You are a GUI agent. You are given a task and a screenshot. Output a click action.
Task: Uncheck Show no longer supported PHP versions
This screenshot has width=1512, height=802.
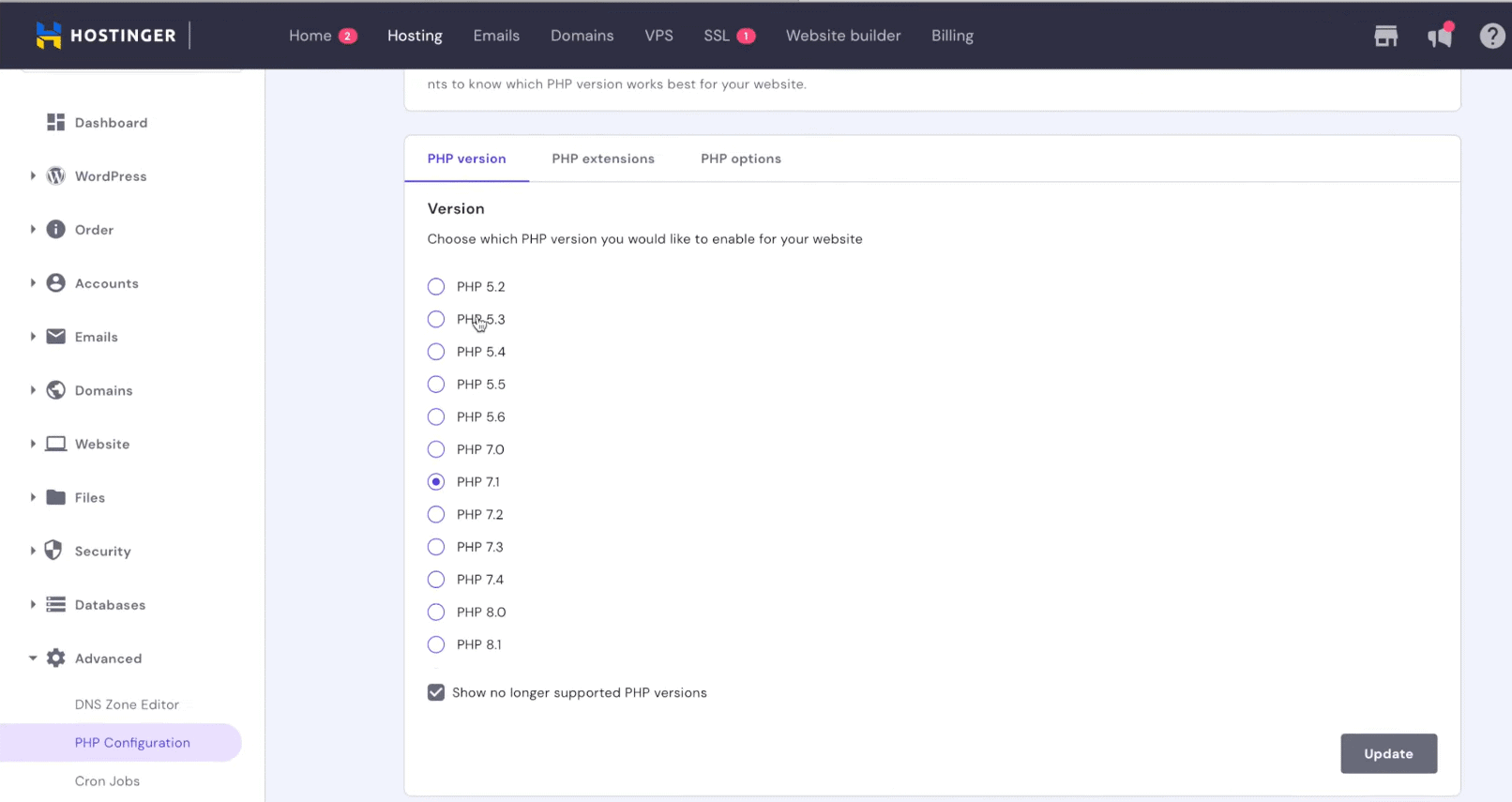[x=436, y=693]
